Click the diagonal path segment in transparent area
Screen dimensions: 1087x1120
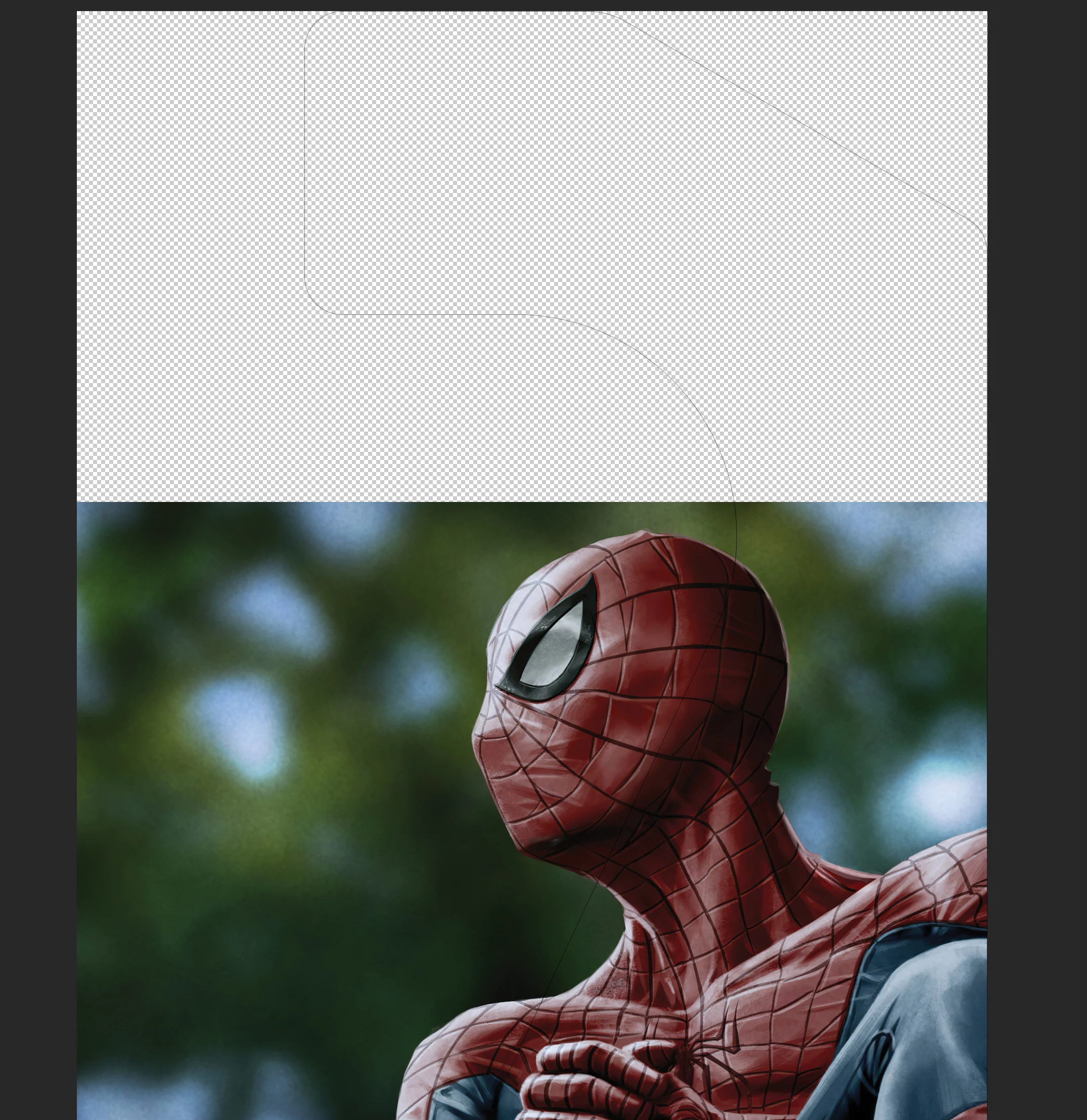800,122
